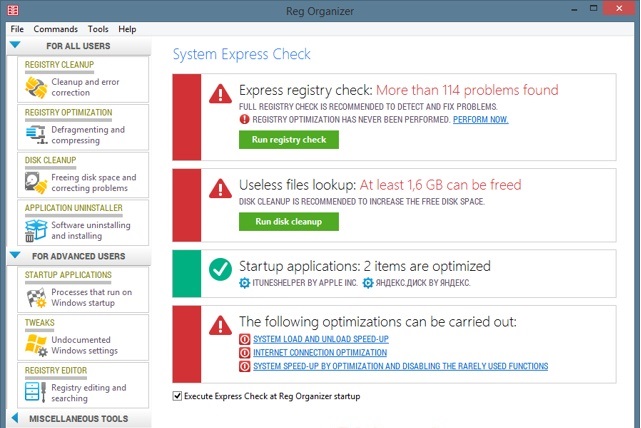
Task: Open the Registry Cleanup gloves icon
Action: point(36,87)
